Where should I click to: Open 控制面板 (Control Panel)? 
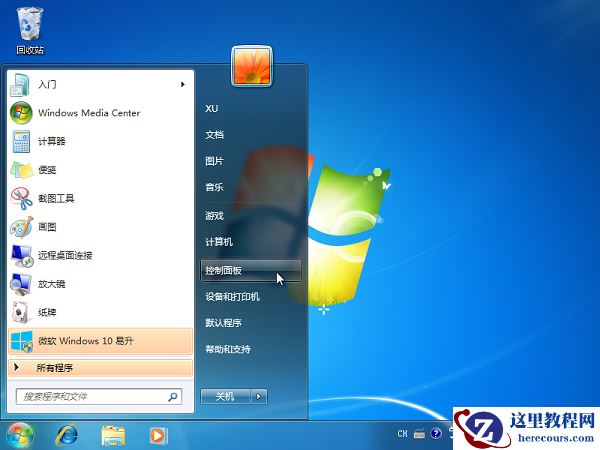250,271
